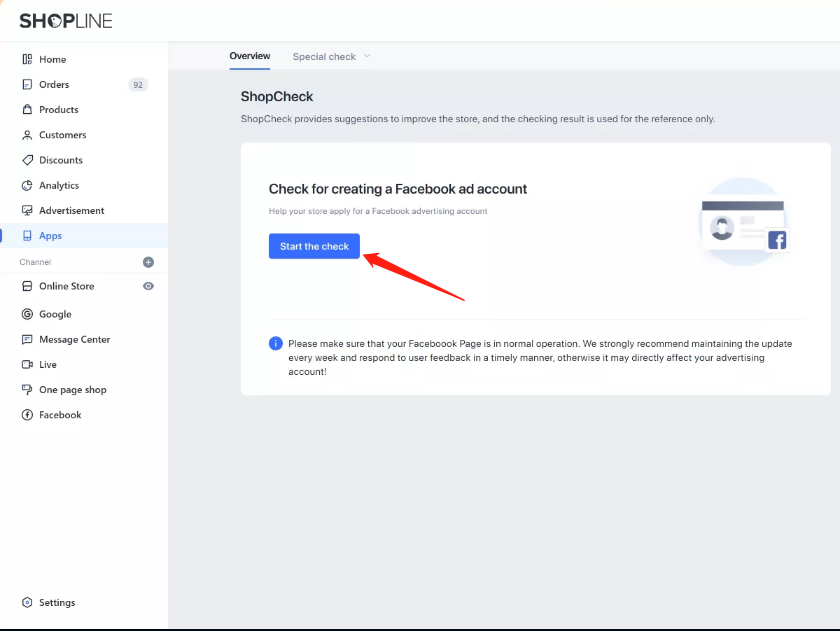Click the Settings gear icon
This screenshot has height=631, width=840.
(x=27, y=603)
